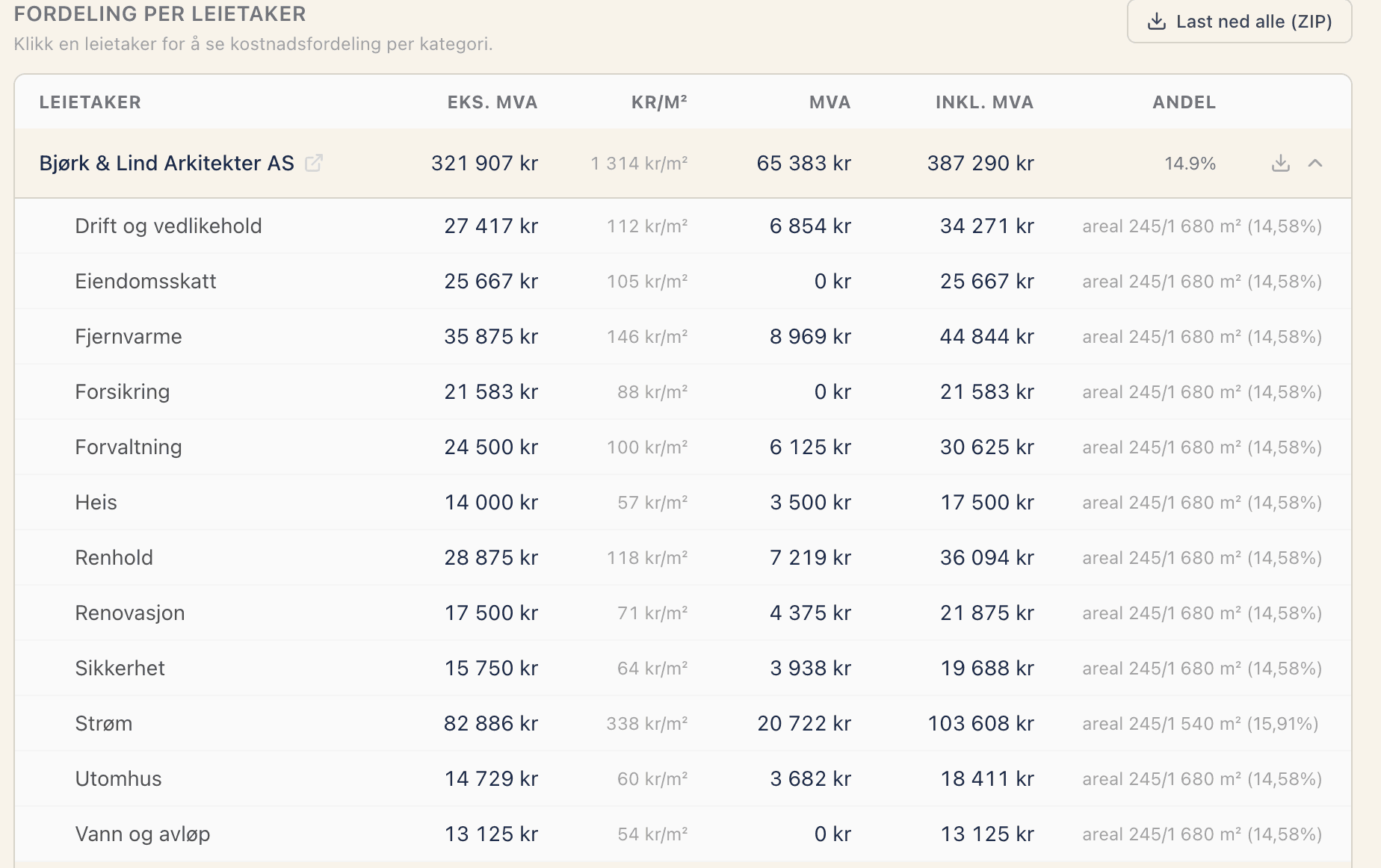Click the INKL. MVA column header
1381x868 pixels.
tap(984, 102)
